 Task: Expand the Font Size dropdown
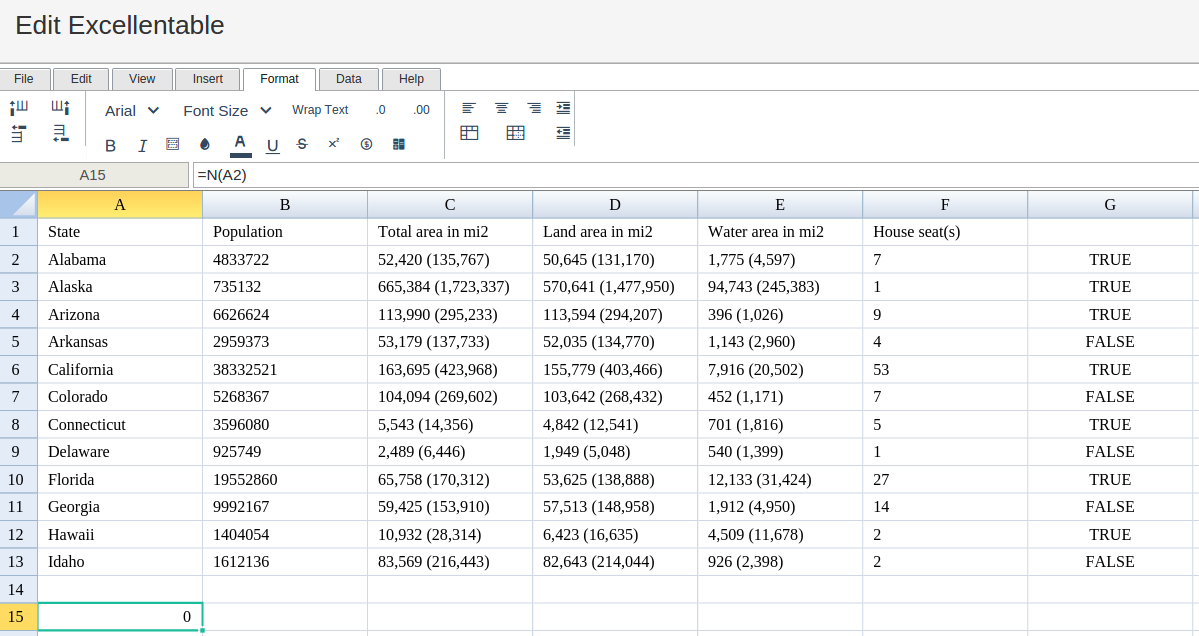click(227, 110)
